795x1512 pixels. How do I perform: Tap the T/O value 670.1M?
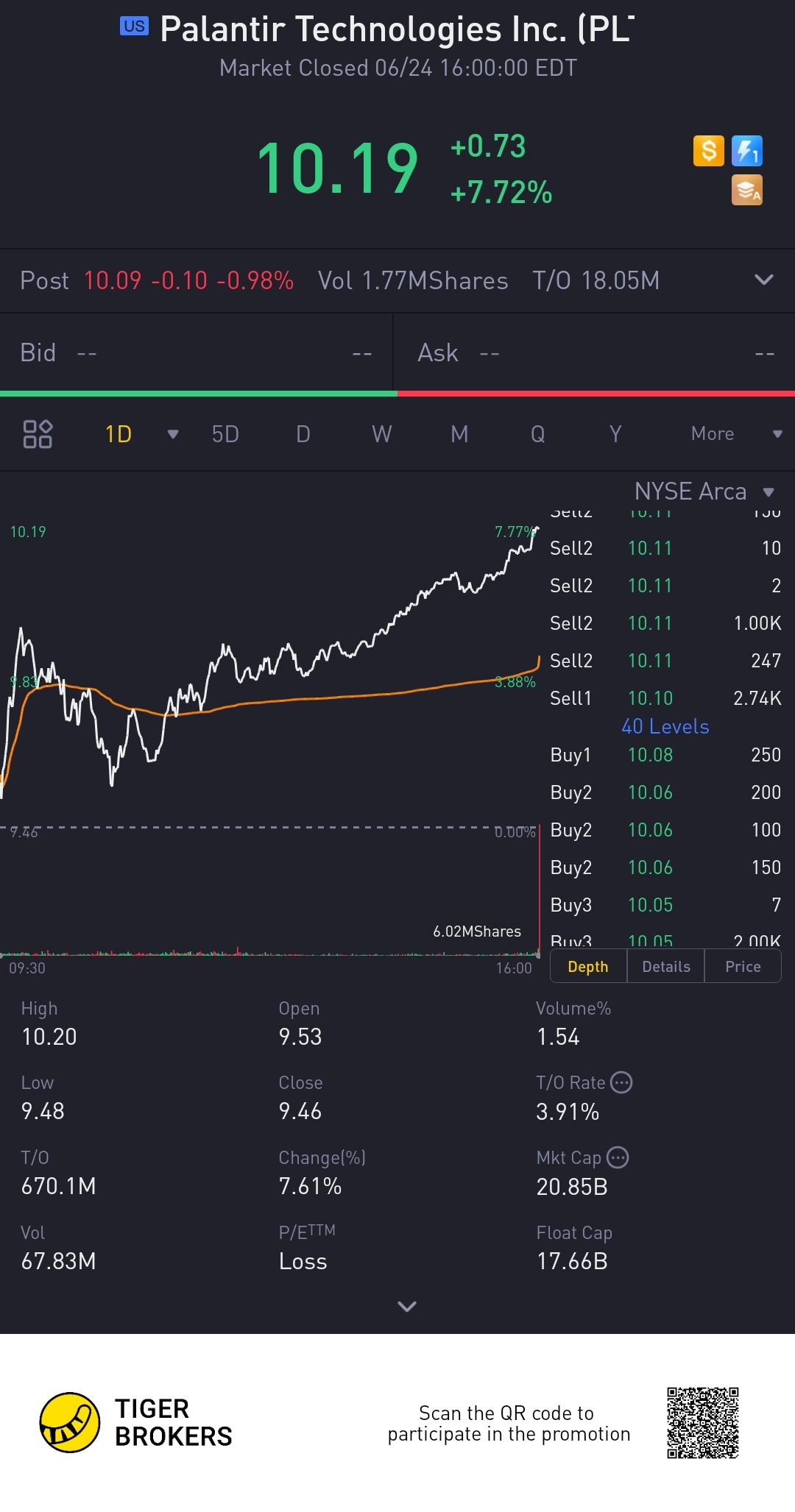(x=59, y=1186)
